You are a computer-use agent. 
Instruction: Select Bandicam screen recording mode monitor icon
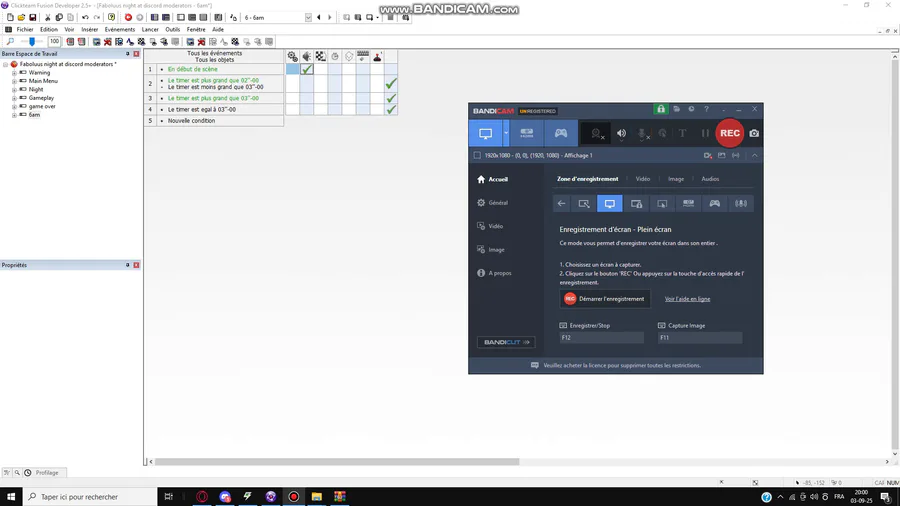(x=486, y=133)
